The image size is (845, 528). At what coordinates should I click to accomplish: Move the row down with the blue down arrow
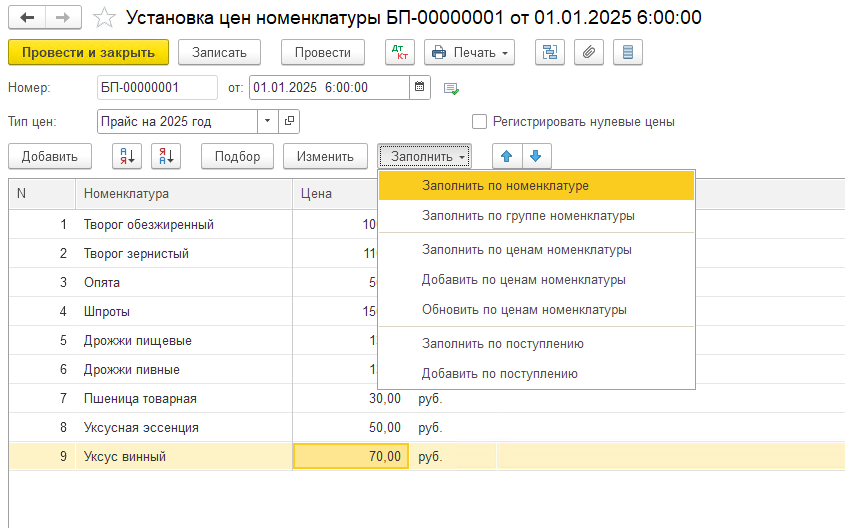(x=536, y=156)
